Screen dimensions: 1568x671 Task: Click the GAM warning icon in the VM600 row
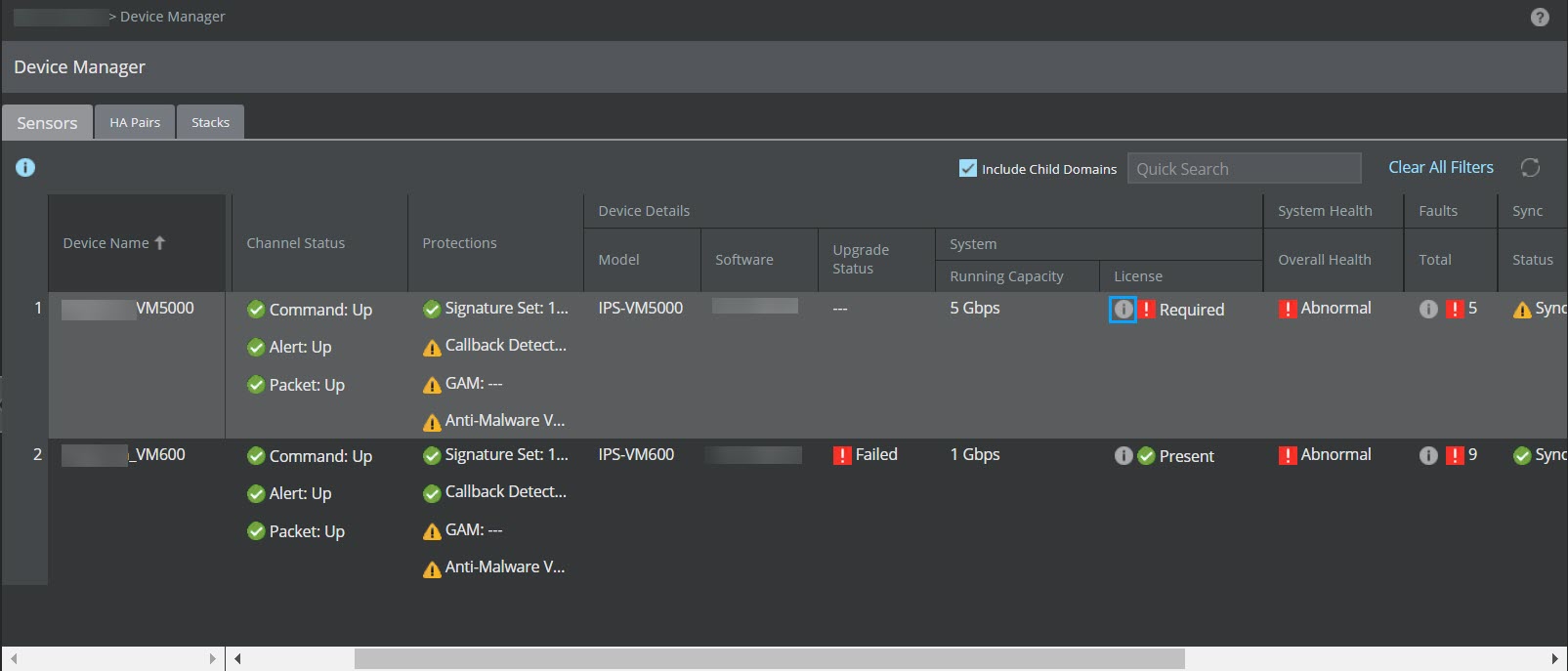pyautogui.click(x=432, y=531)
